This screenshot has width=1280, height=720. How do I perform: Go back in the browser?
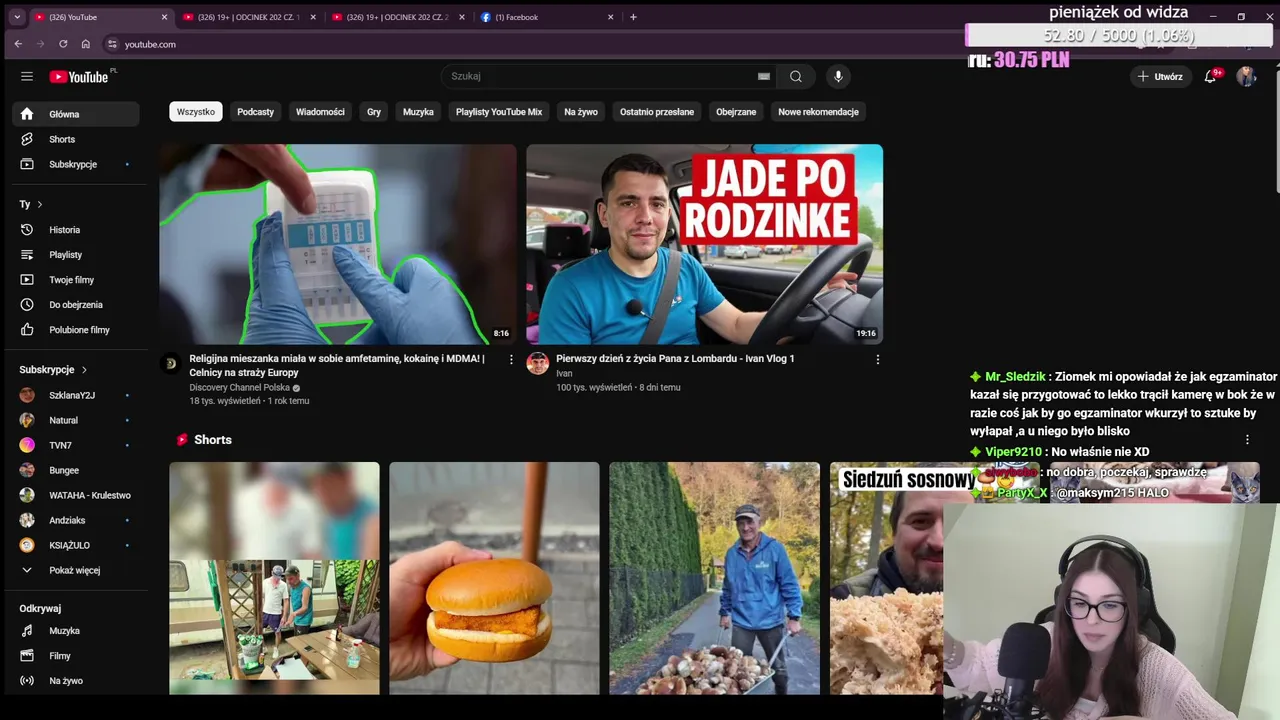(x=18, y=44)
